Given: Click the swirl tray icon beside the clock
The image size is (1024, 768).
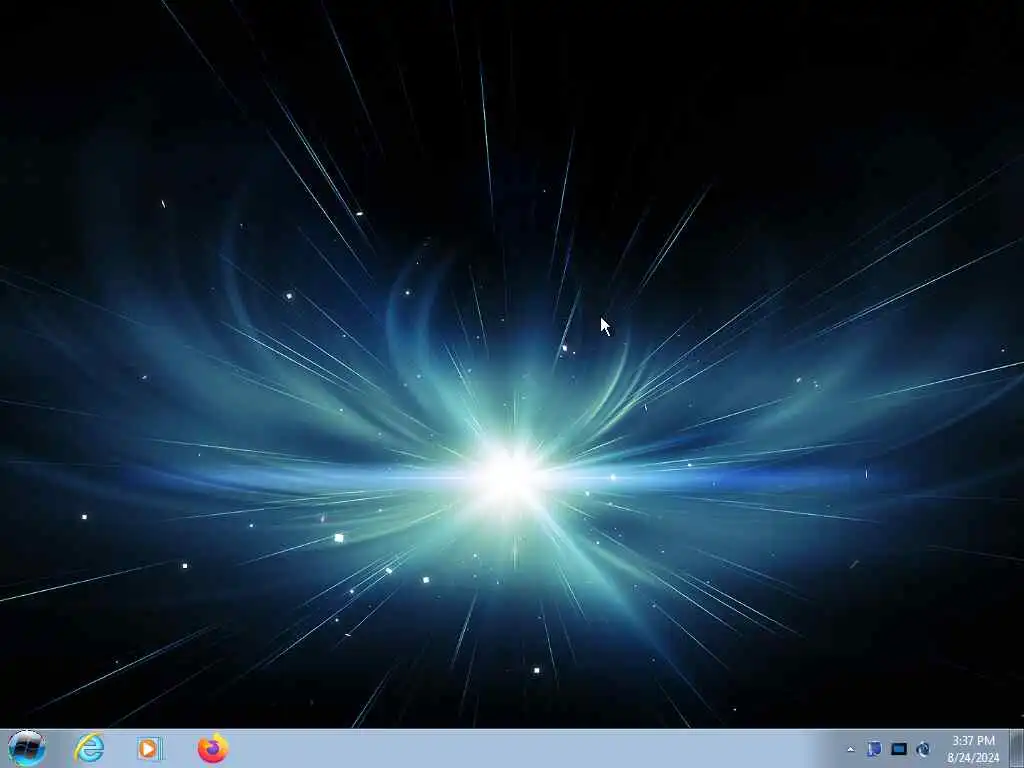Looking at the screenshot, I should 923,749.
